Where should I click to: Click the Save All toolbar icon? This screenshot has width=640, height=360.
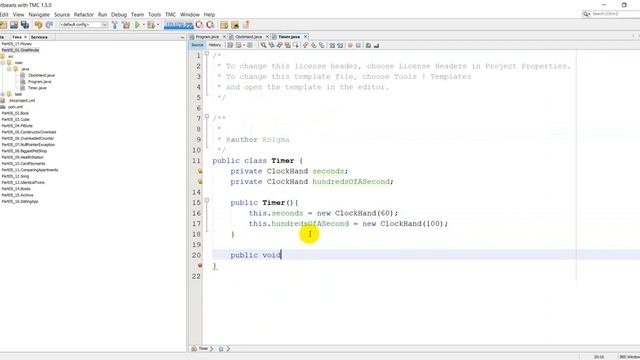[25, 25]
